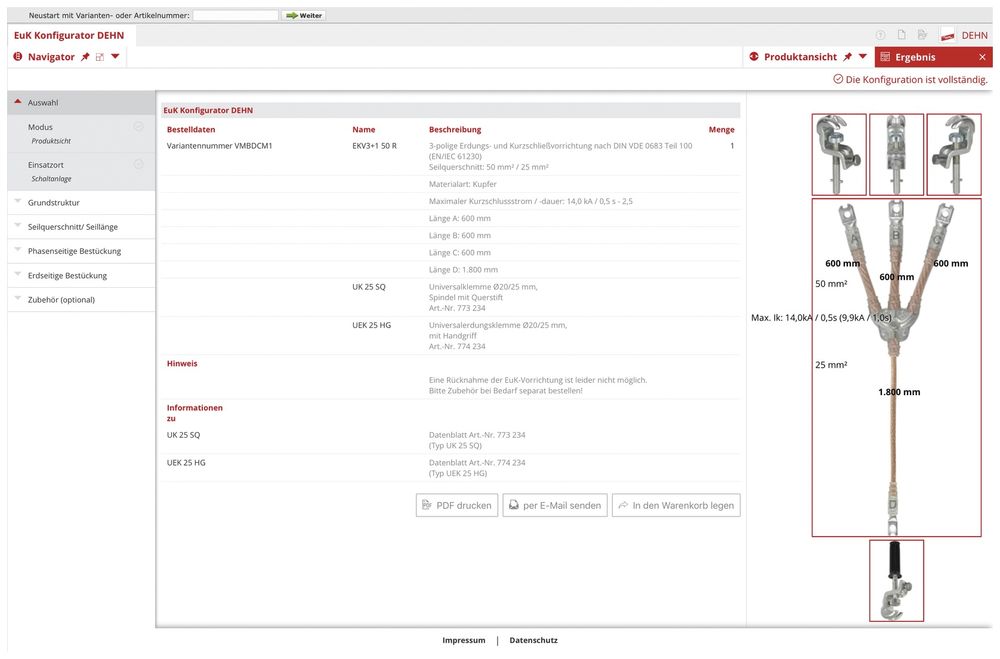The width and height of the screenshot is (1000, 659).
Task: Click the Navigator window layout icon
Action: point(100,57)
